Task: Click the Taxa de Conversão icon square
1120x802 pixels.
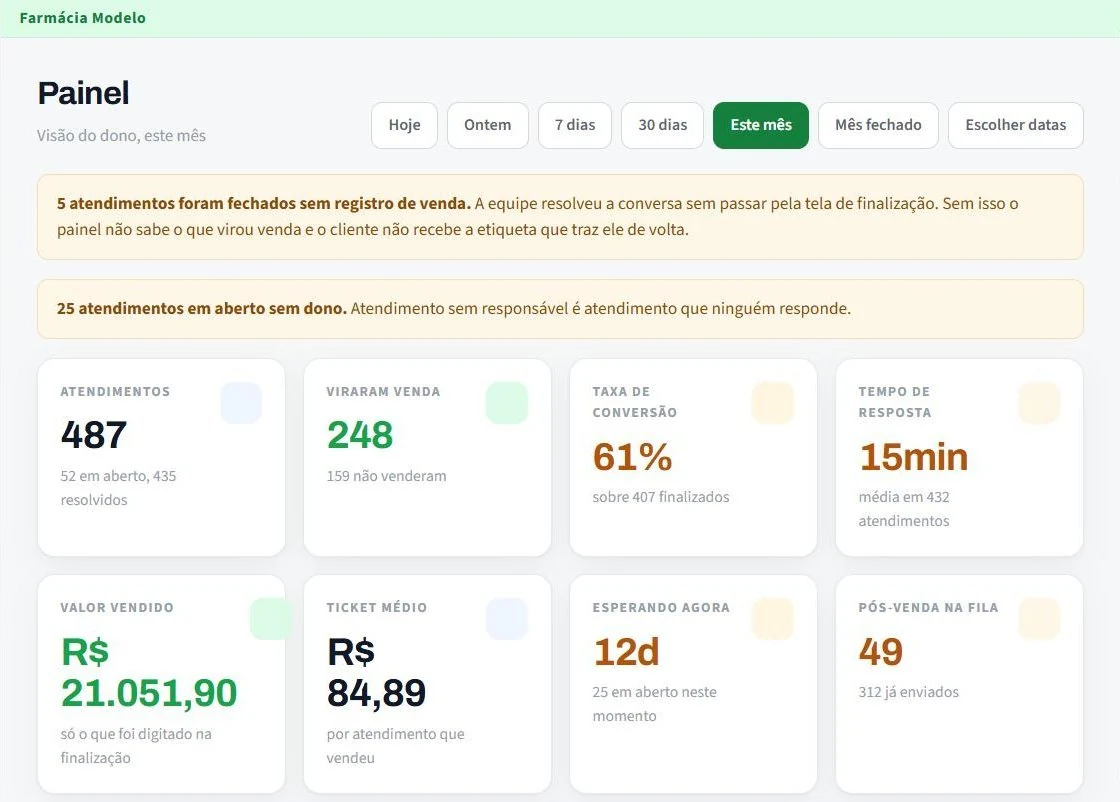Action: [x=773, y=403]
